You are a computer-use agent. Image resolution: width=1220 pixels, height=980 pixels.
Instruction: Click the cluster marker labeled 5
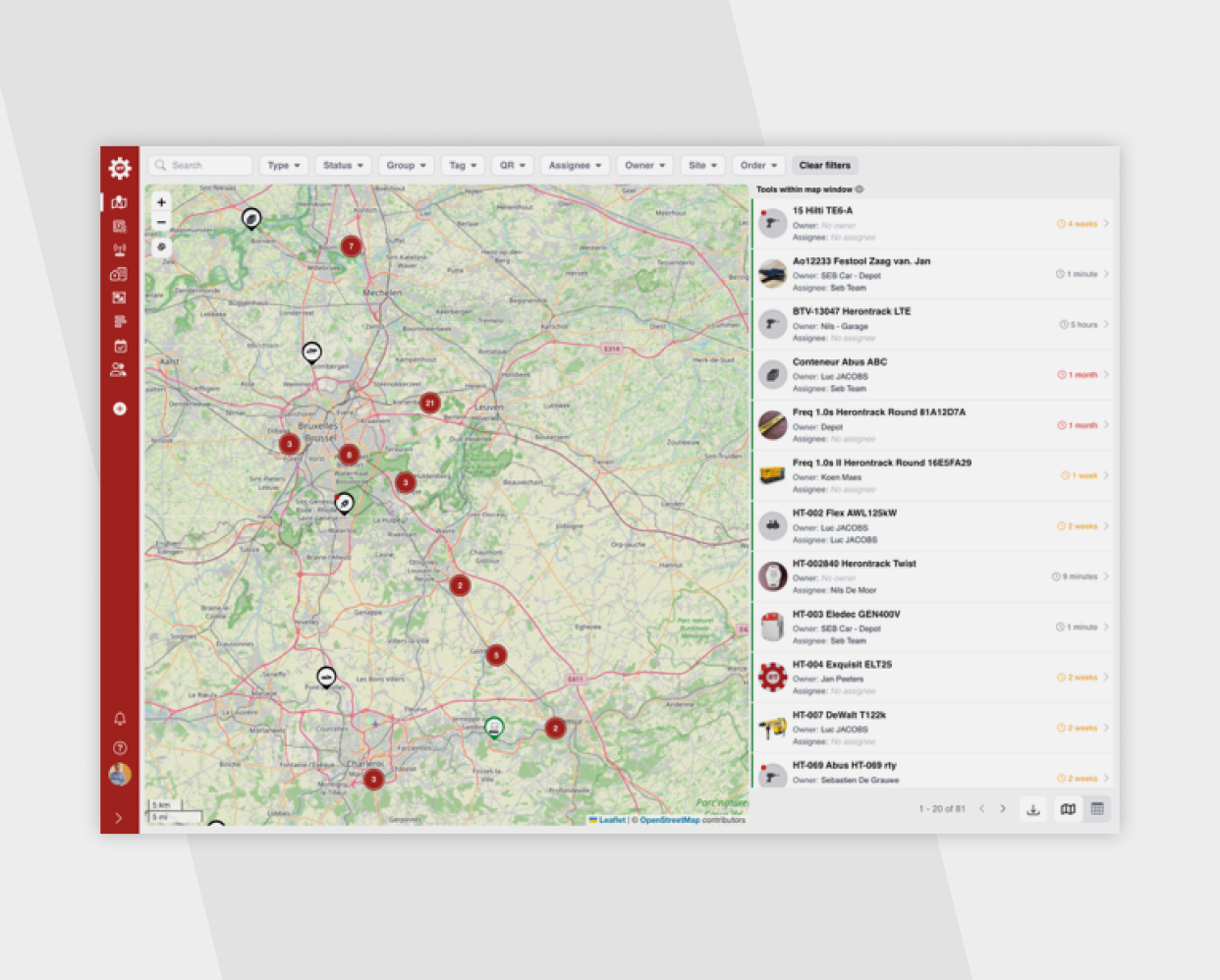coord(497,655)
